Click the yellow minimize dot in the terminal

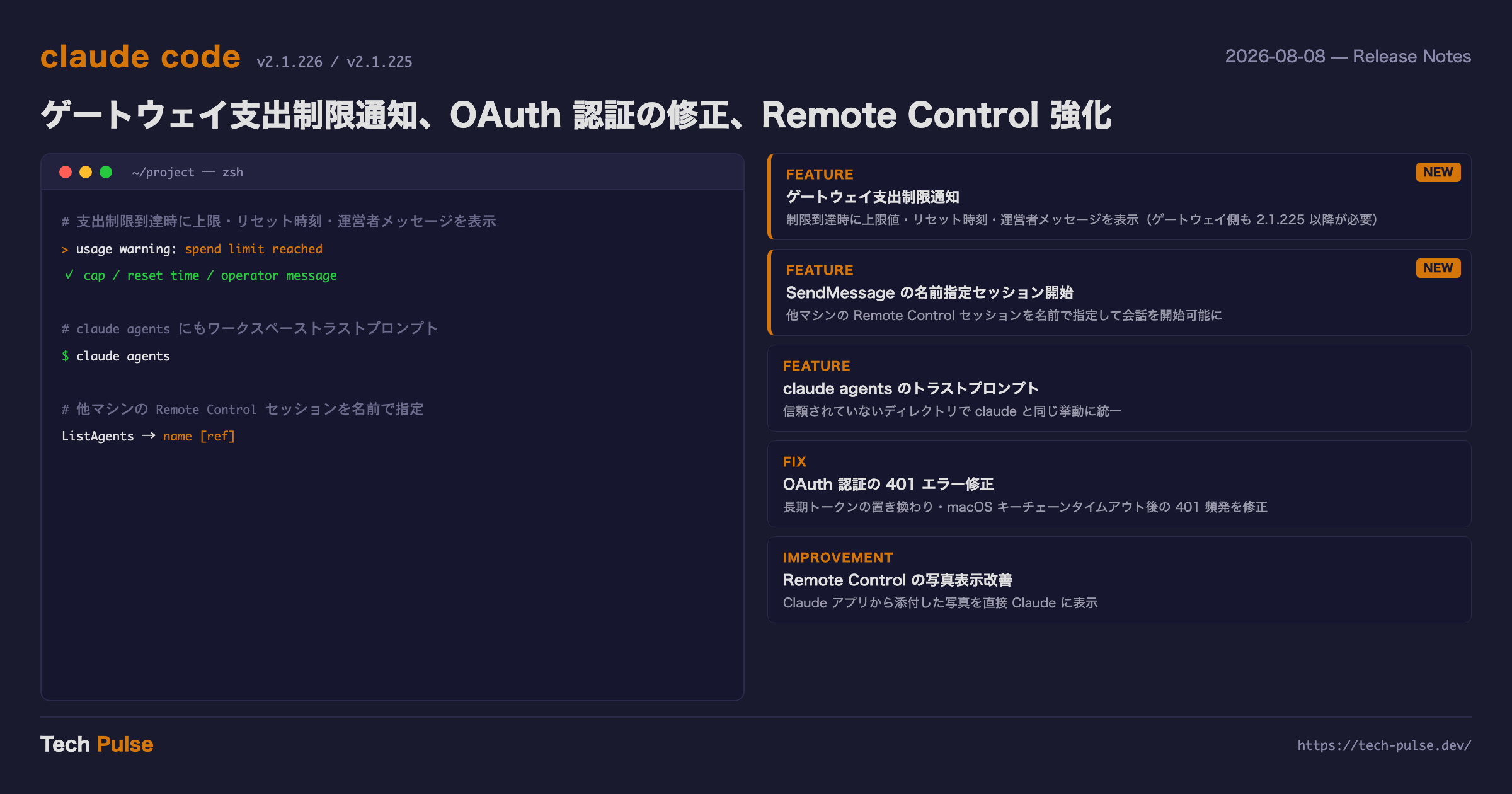pos(86,172)
